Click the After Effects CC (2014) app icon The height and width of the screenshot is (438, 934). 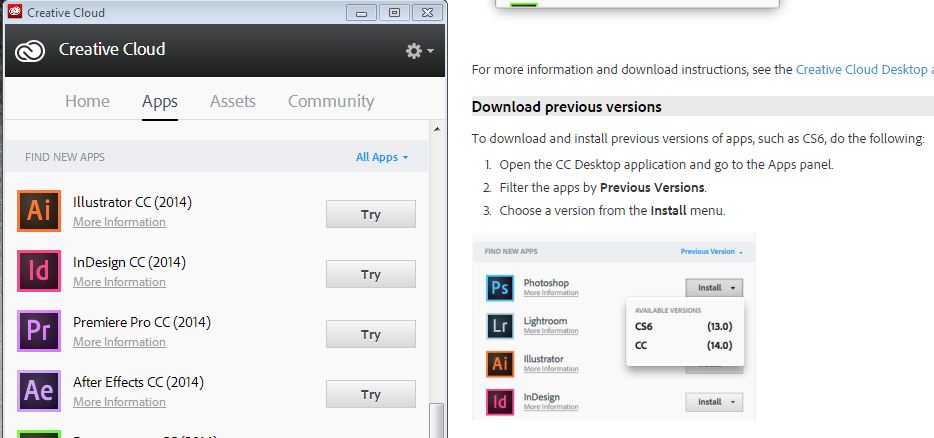39,391
